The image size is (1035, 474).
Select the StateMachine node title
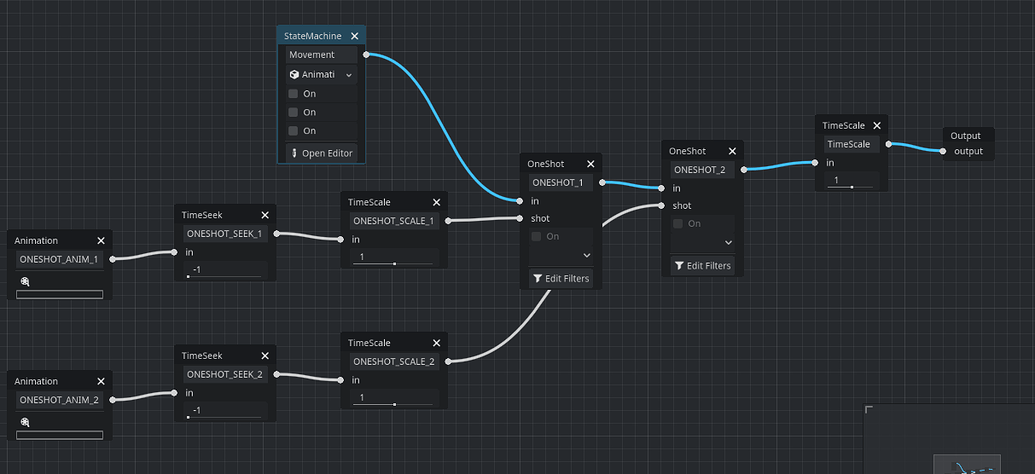(313, 36)
